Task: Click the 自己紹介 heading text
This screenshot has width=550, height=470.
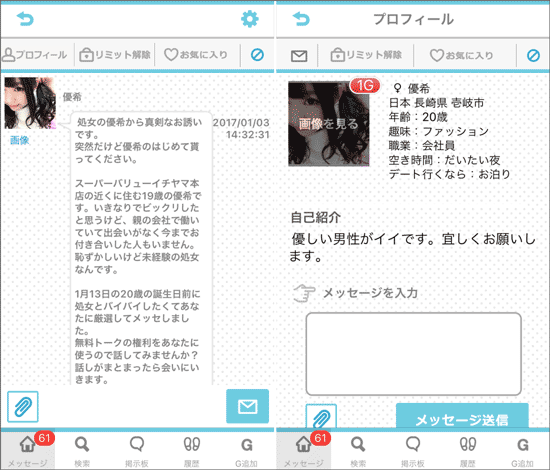Action: coord(316,217)
